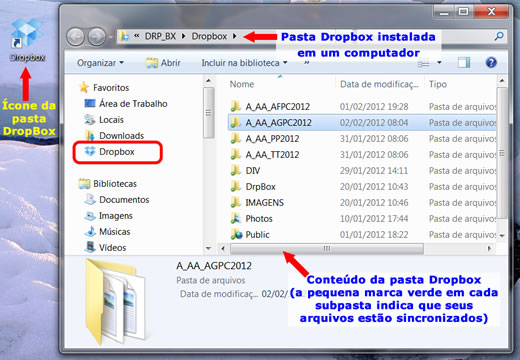The height and width of the screenshot is (360, 520).
Task: Open the view options dropdown arrow
Action: point(439,62)
